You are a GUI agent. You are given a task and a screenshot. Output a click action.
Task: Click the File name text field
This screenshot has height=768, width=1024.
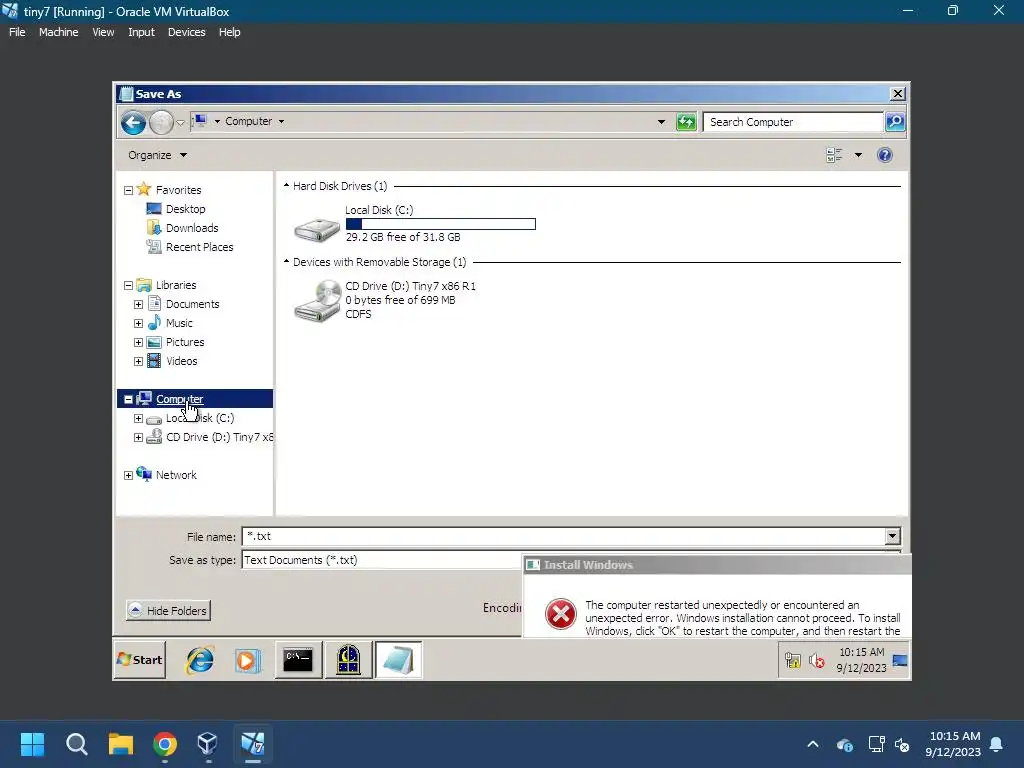[x=564, y=537]
